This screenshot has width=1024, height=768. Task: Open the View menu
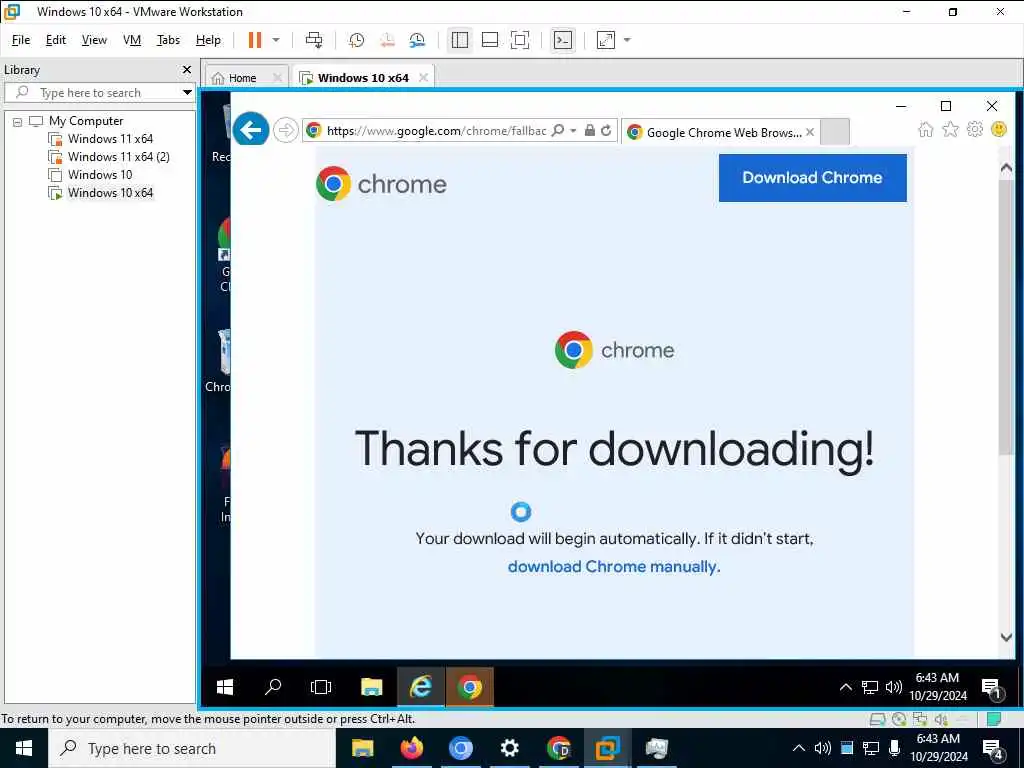pos(94,40)
